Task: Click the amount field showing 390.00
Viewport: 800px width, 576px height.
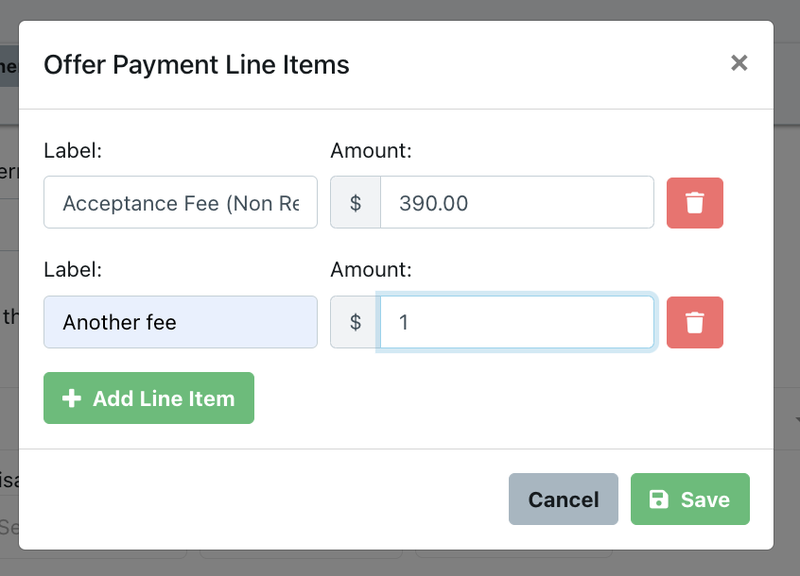Action: point(517,202)
